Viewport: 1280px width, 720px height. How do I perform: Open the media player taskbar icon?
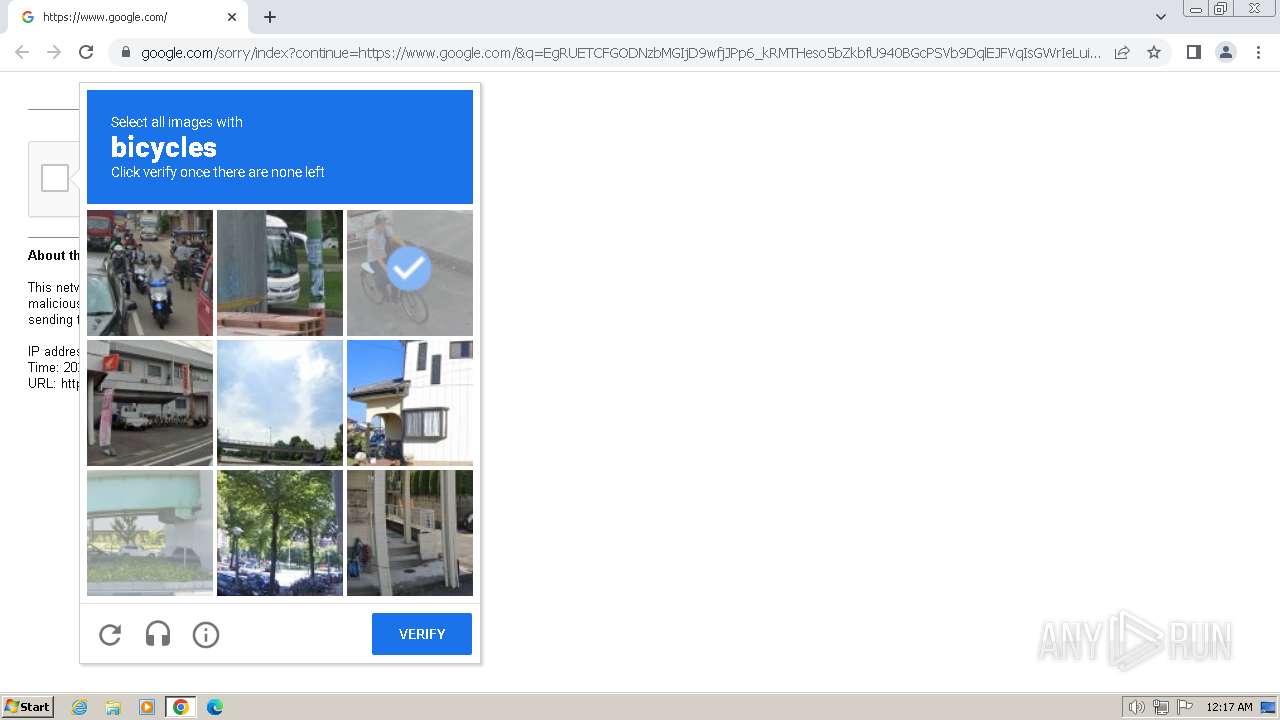point(147,707)
